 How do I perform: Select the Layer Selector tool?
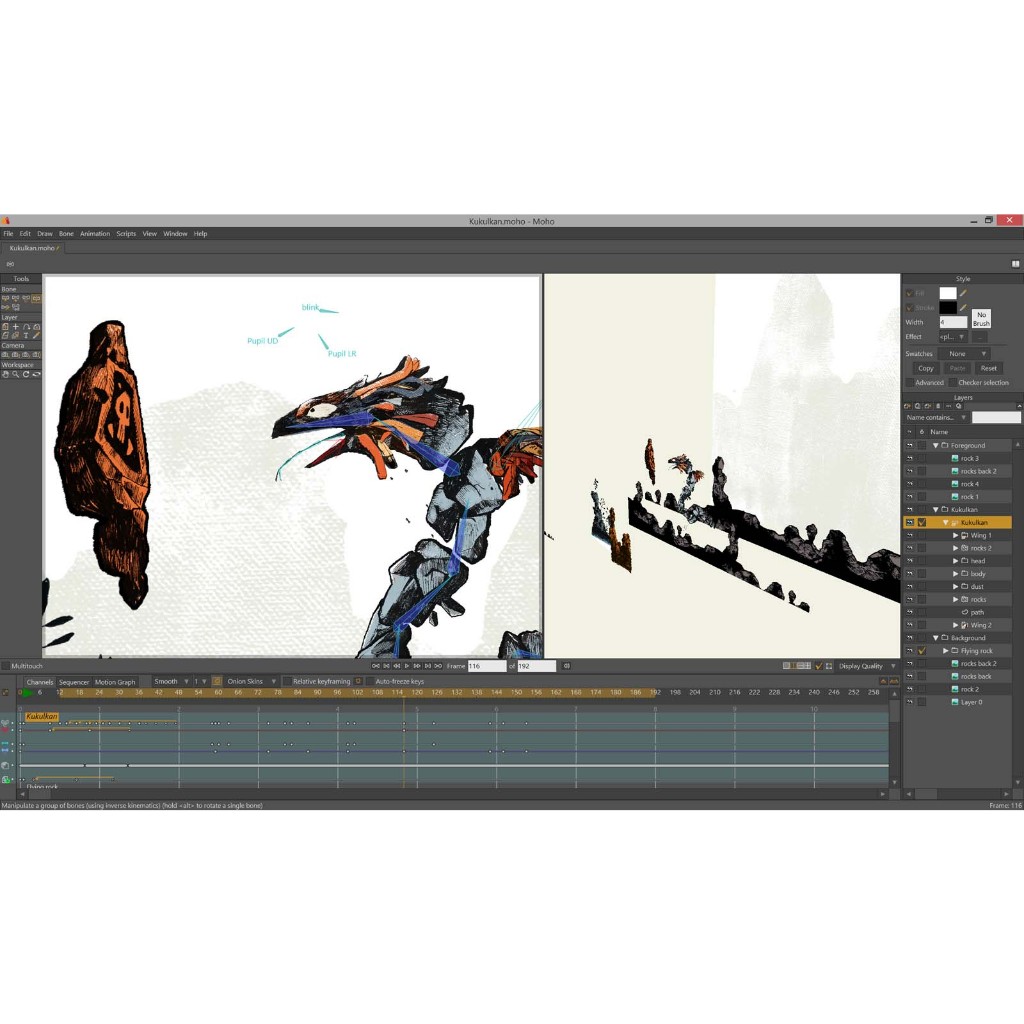[x=16, y=336]
